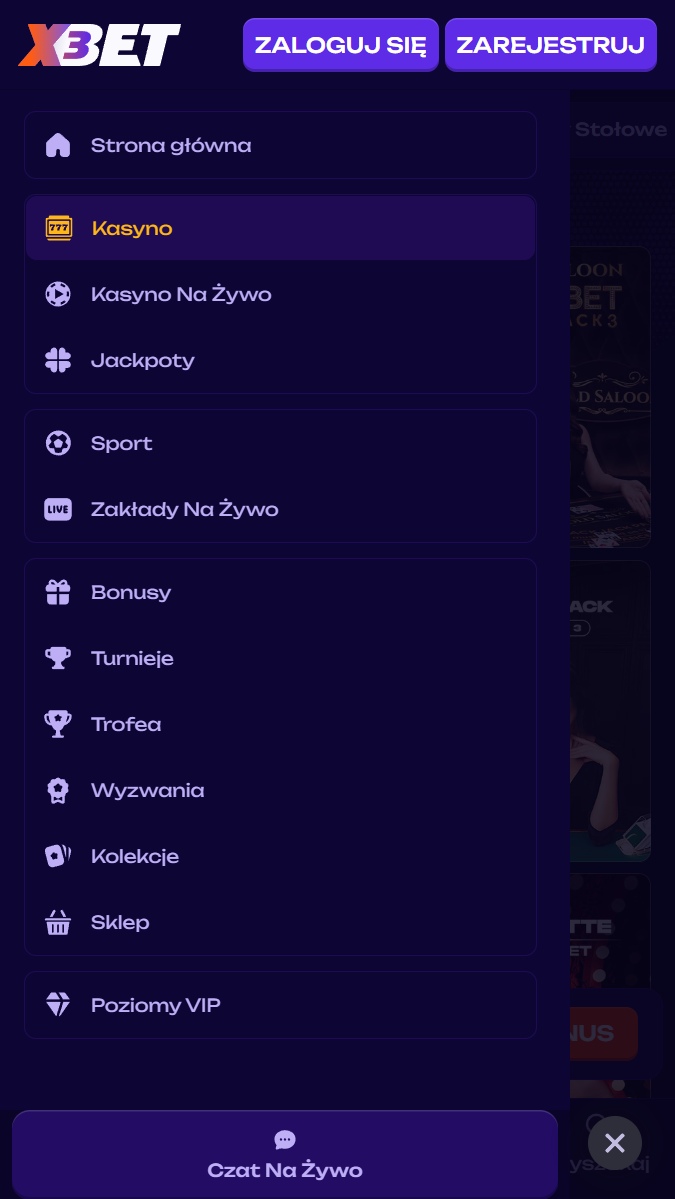This screenshot has width=675, height=1199.
Task: Click the soccer ball Sport icon
Action: pos(58,443)
